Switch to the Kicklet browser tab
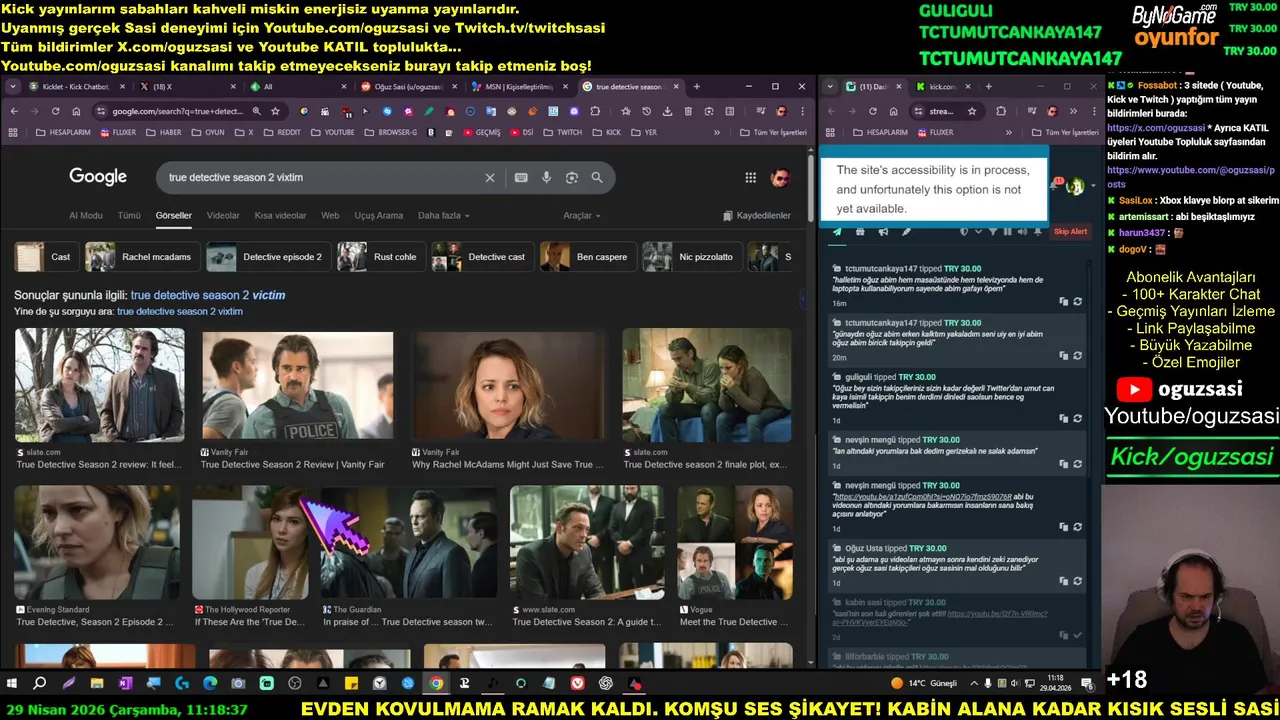 tap(75, 87)
